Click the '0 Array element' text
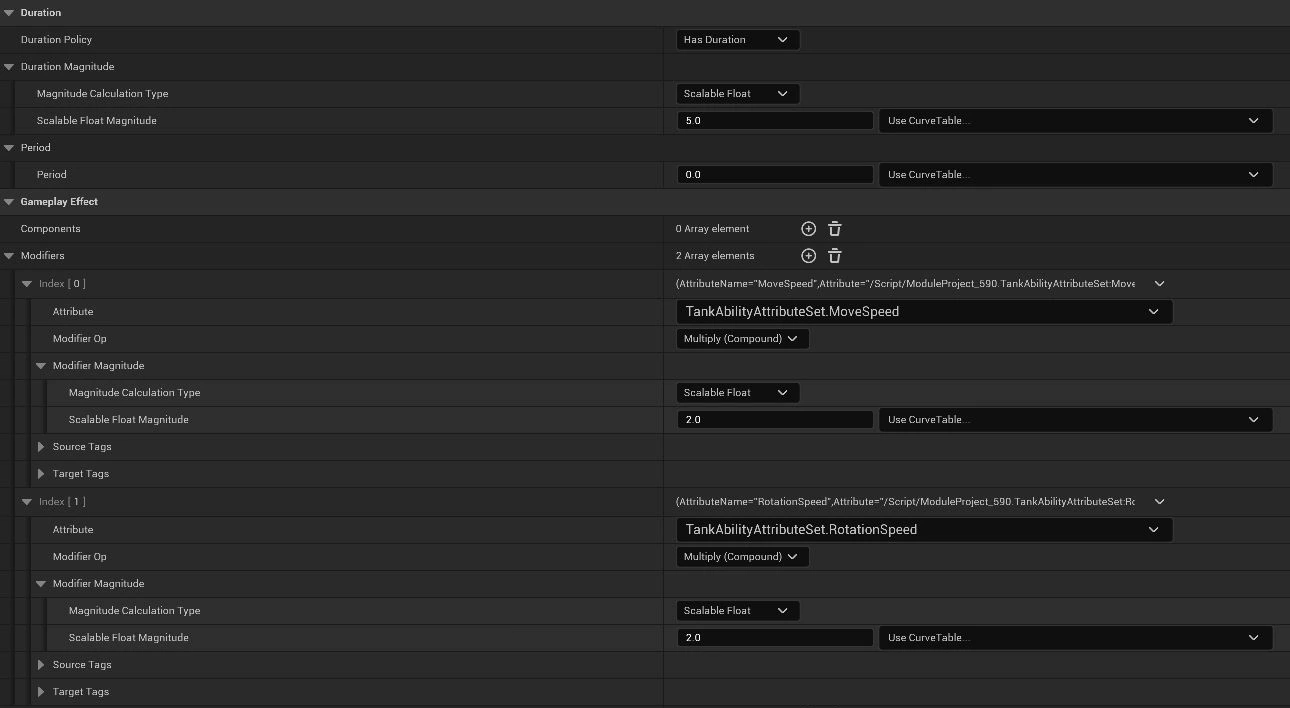The height and width of the screenshot is (708, 1290). 712,229
